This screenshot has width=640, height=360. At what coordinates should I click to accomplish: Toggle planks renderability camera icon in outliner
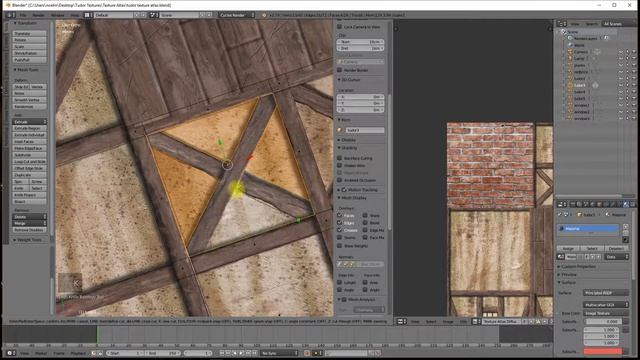634,65
